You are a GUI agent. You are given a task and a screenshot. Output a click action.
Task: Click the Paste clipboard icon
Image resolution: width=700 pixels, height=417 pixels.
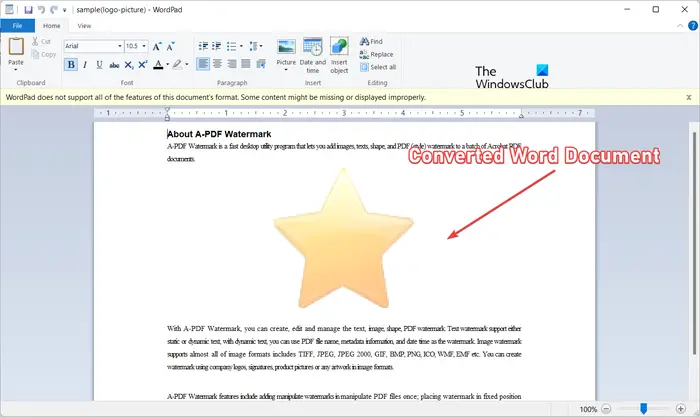16,50
